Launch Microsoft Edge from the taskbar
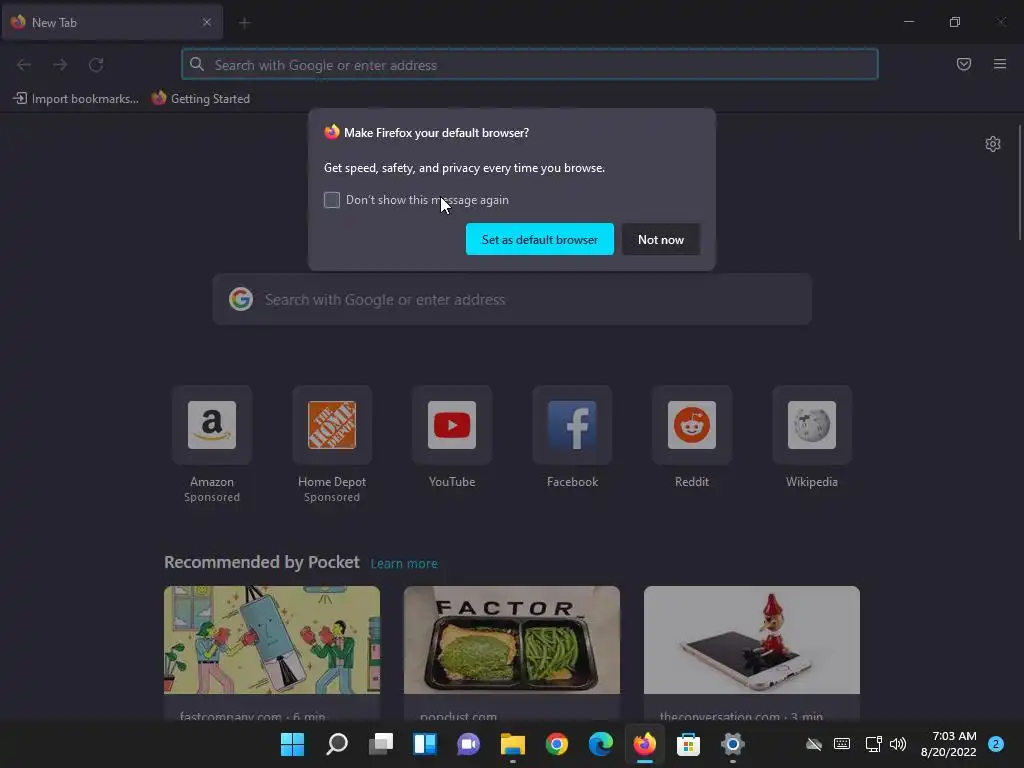Viewport: 1024px width, 768px height. pos(601,744)
